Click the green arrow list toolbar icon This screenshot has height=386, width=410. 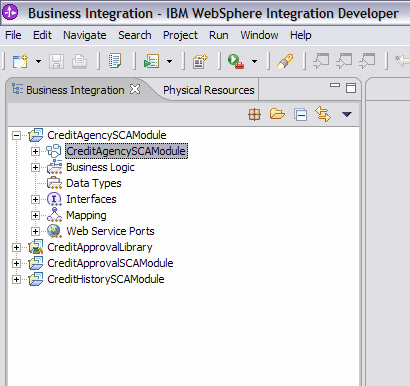pos(151,61)
